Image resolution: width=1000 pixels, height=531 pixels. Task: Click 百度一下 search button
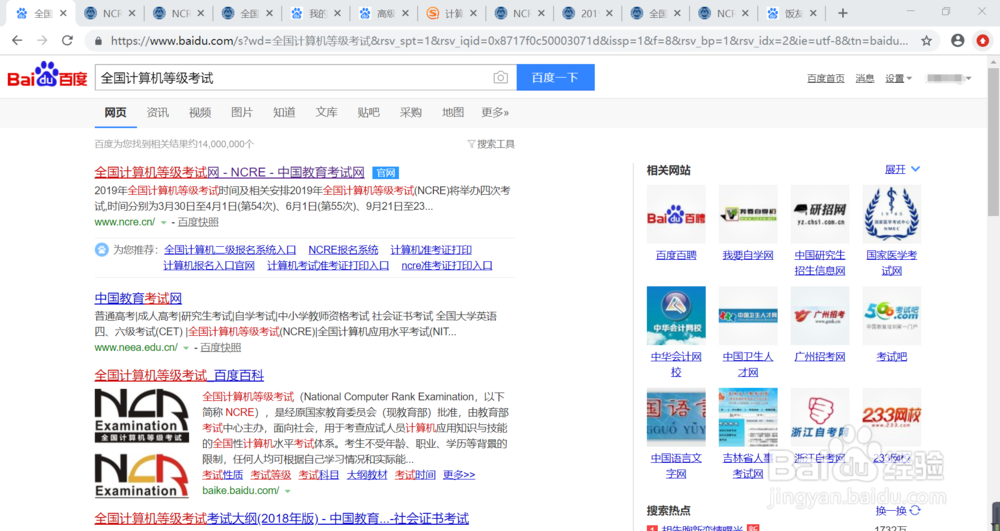click(555, 77)
